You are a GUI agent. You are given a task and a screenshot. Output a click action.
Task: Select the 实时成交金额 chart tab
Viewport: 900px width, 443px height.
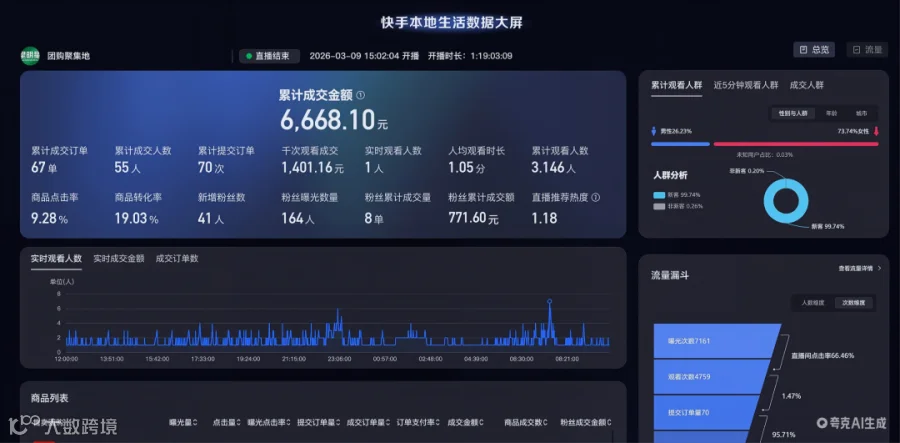[119, 259]
